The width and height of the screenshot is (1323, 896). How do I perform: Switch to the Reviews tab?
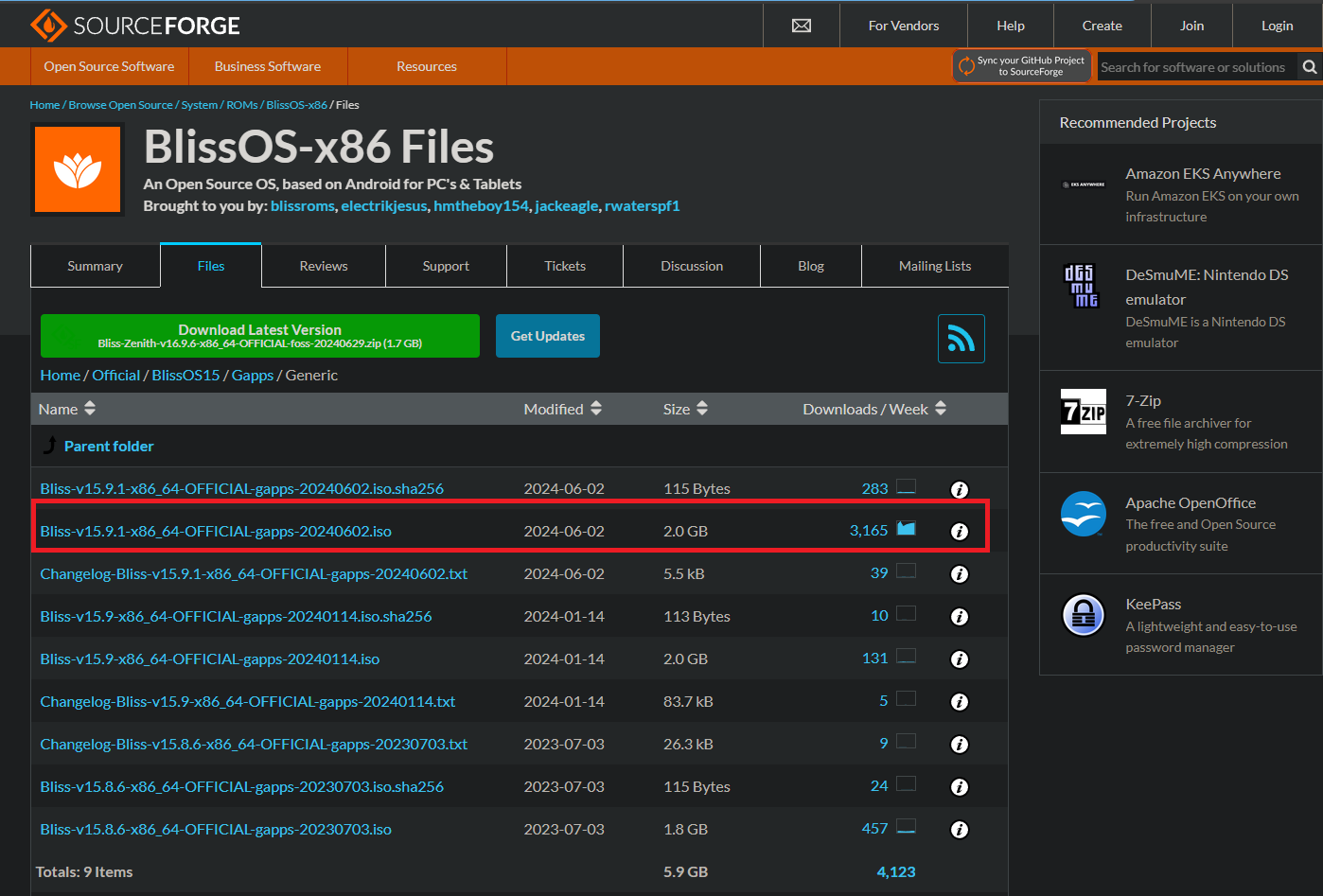(x=324, y=266)
